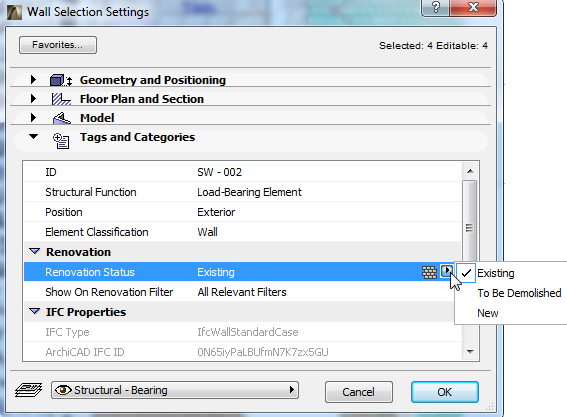The height and width of the screenshot is (417, 567).
Task: Select the Renovation Status row label
Action: (90, 272)
